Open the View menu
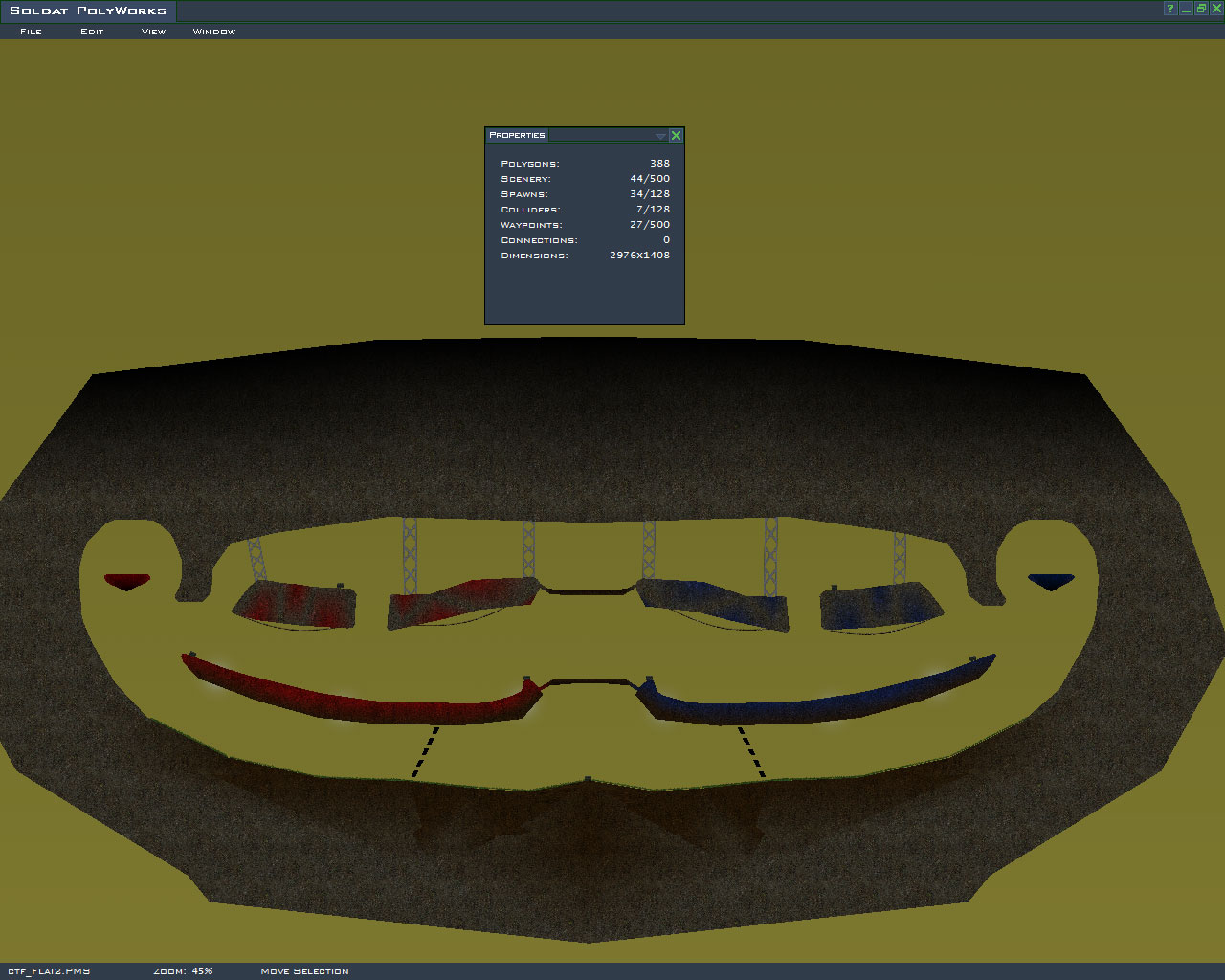The height and width of the screenshot is (980, 1225). pyautogui.click(x=153, y=32)
